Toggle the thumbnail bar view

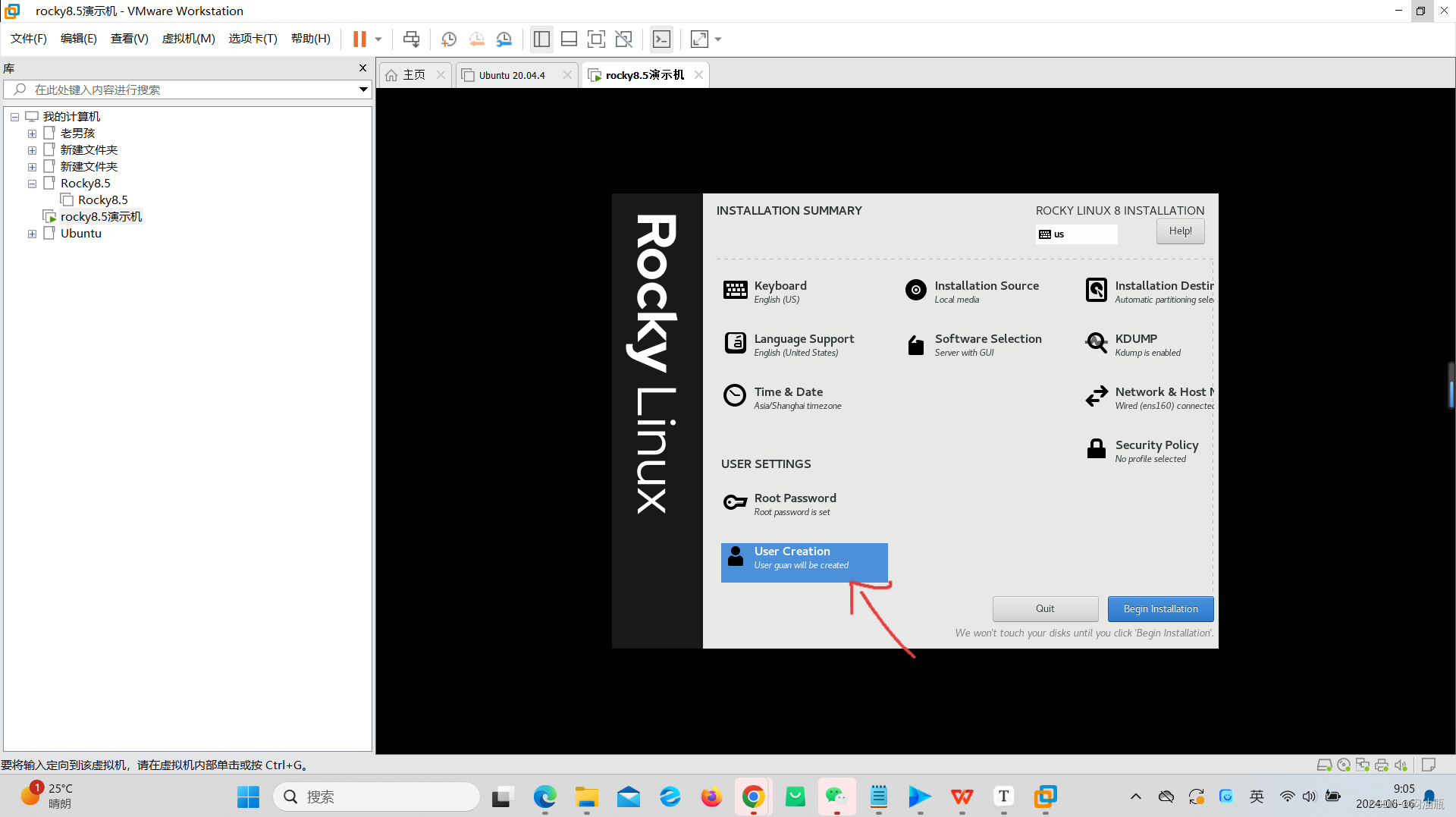click(569, 39)
